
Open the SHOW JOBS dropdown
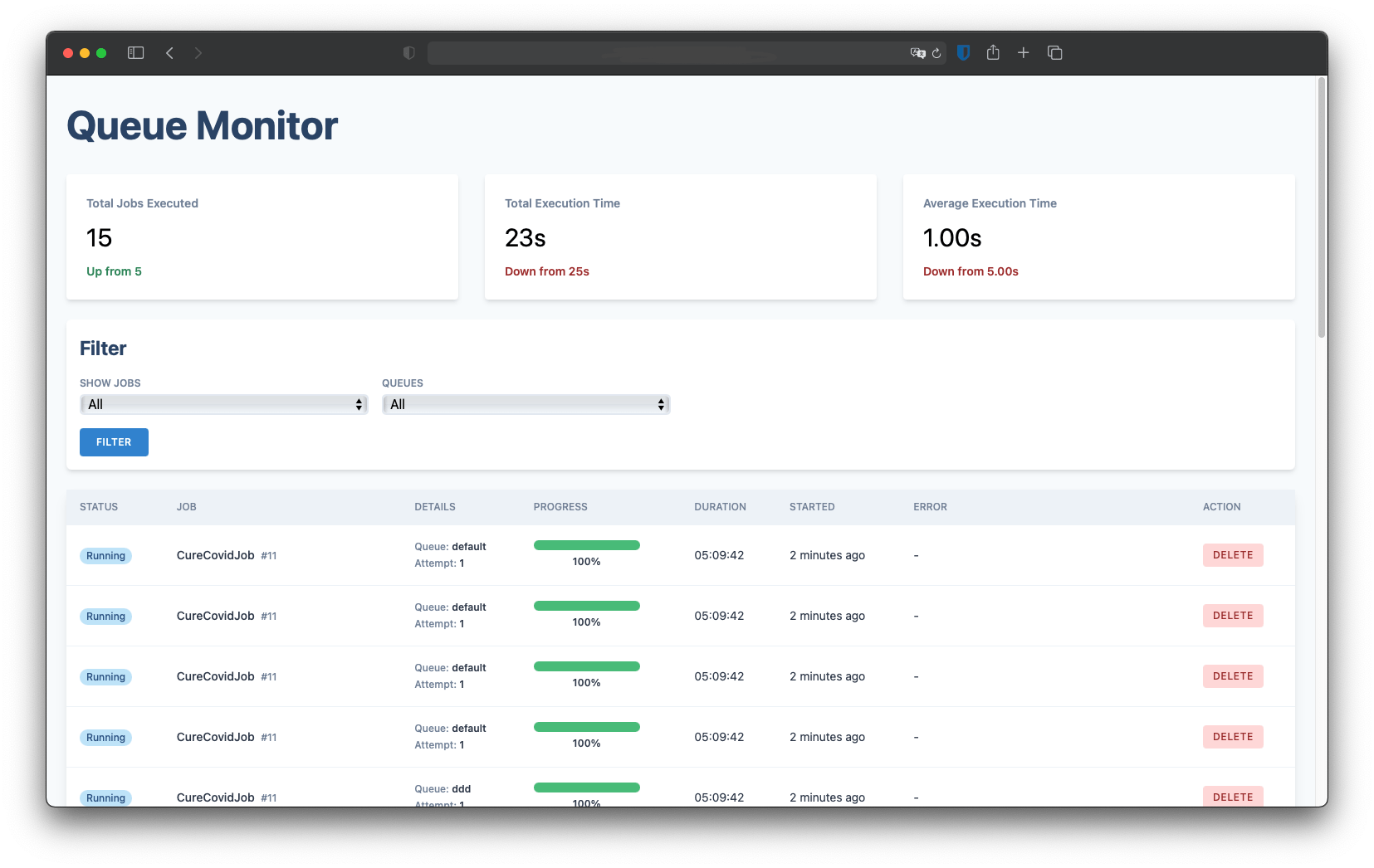click(x=222, y=404)
